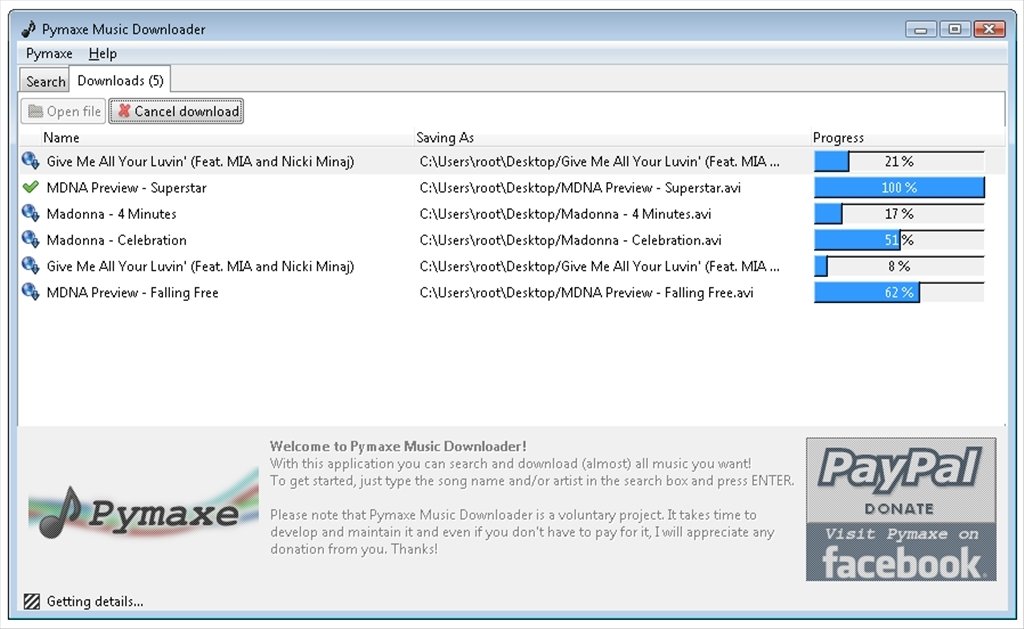Click download icon of the 8 % download

point(30,265)
